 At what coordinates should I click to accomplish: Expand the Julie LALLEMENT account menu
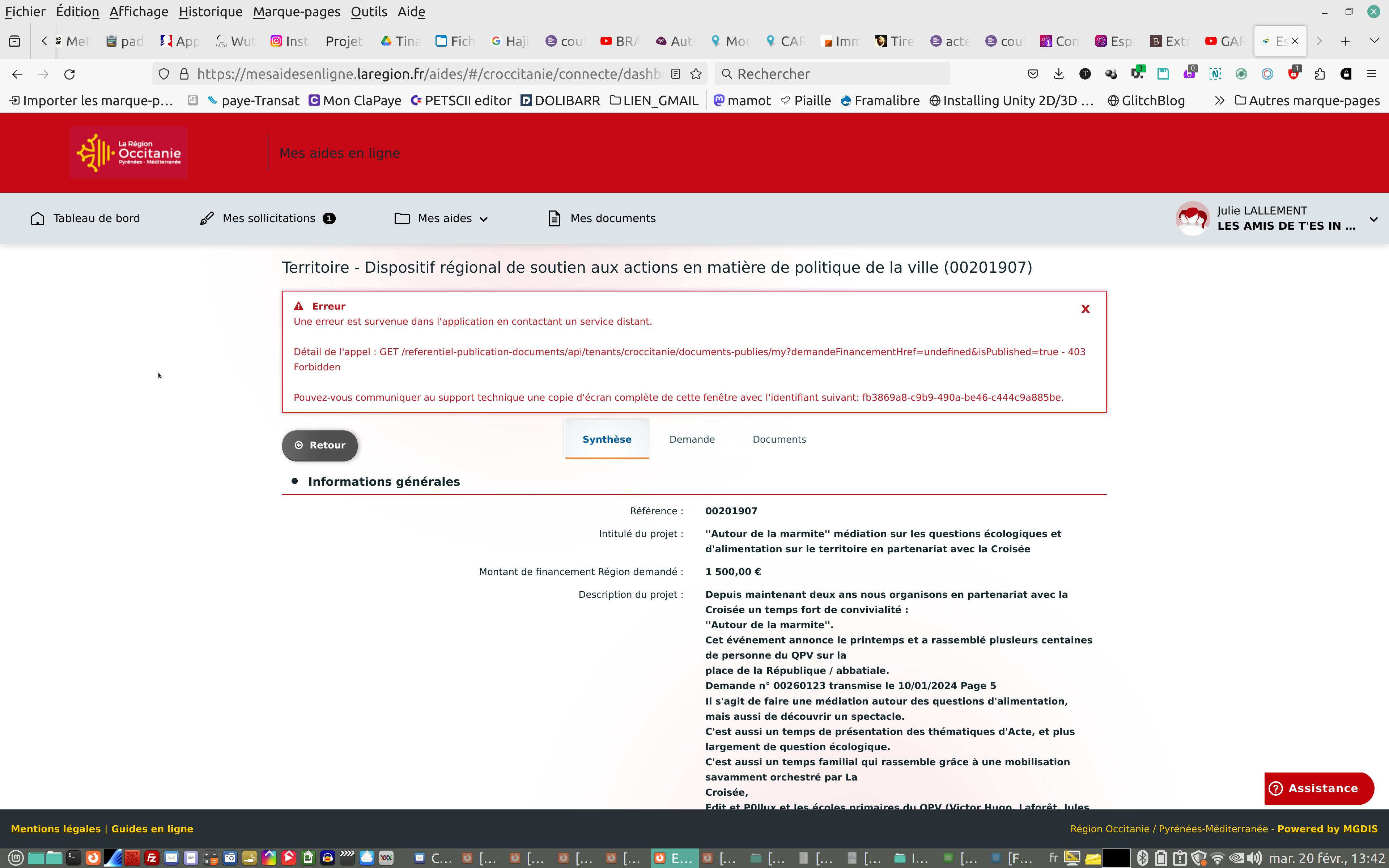point(1373,219)
